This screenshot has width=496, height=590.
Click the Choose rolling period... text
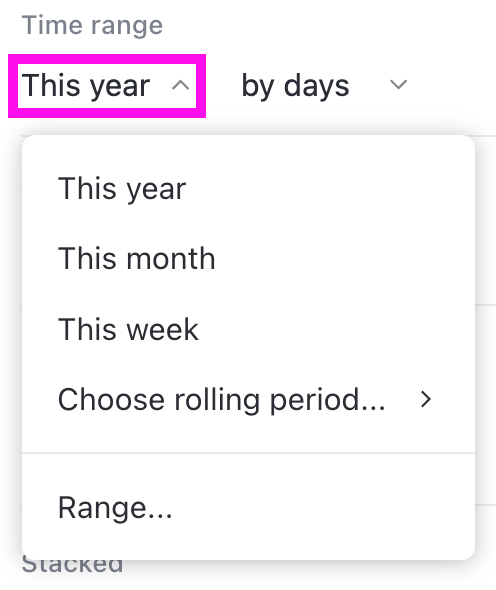click(222, 400)
